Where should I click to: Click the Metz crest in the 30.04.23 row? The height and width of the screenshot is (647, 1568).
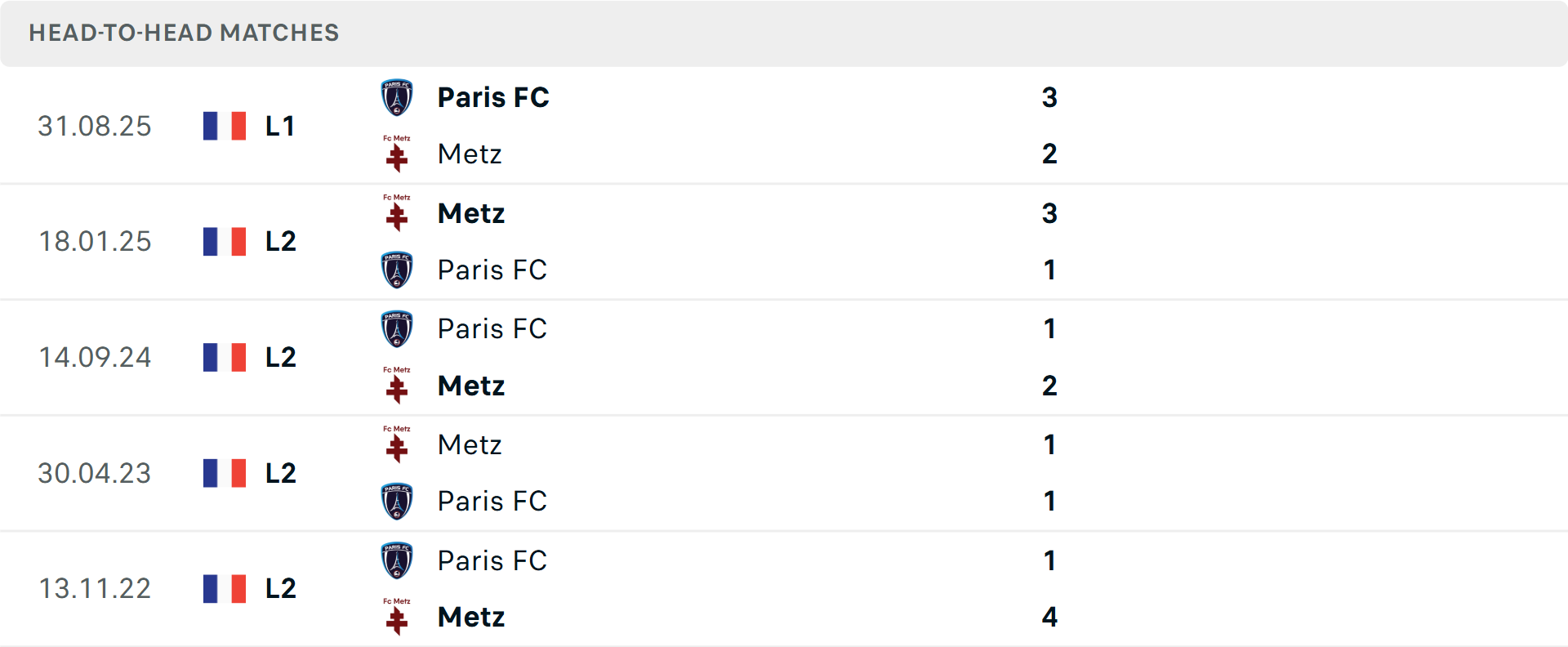point(397,446)
